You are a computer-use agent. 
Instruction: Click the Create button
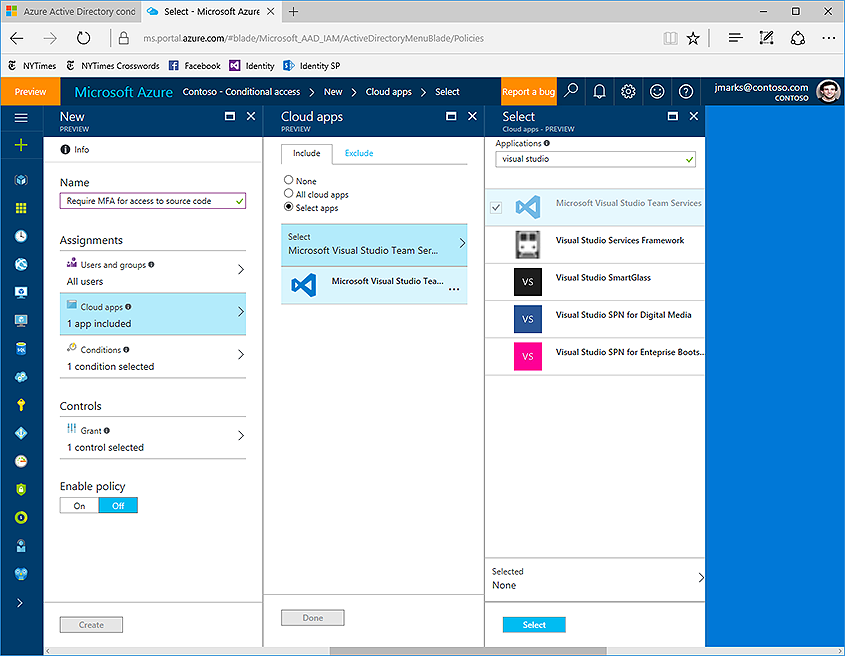[x=91, y=625]
